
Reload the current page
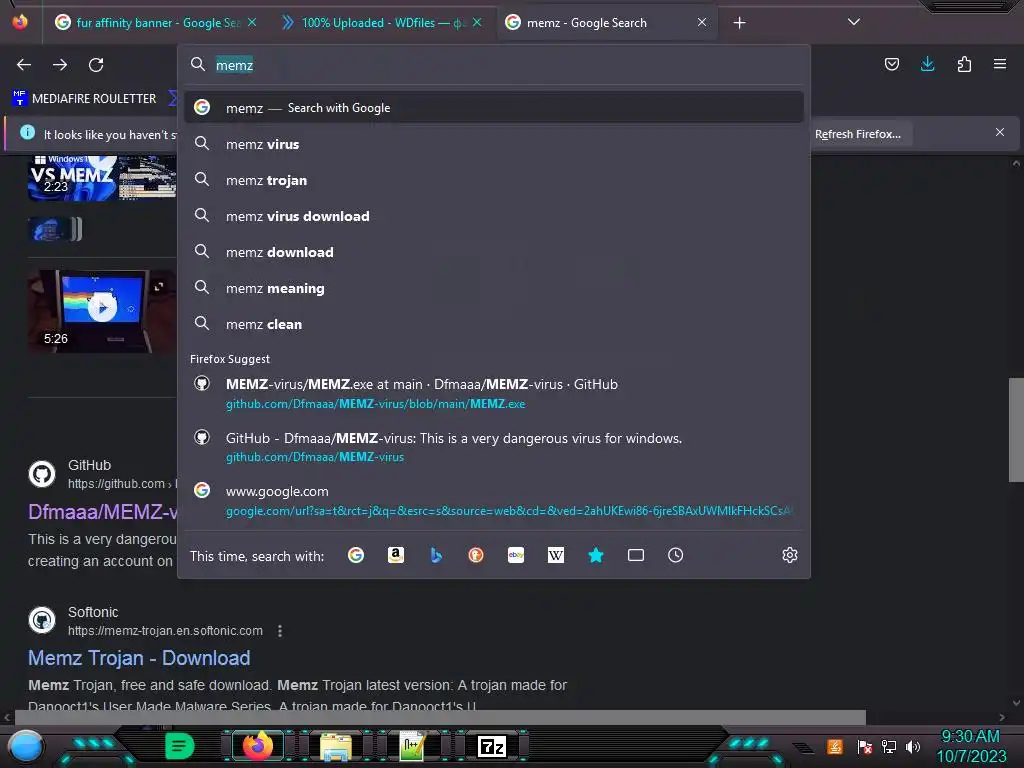[96, 65]
